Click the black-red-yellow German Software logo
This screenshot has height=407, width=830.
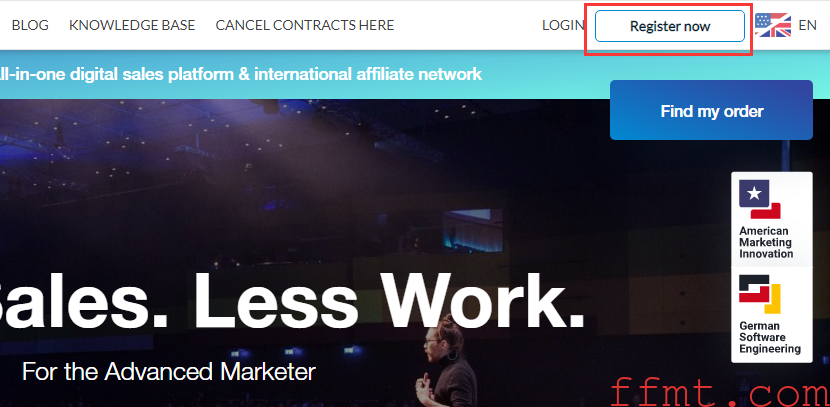tap(760, 294)
